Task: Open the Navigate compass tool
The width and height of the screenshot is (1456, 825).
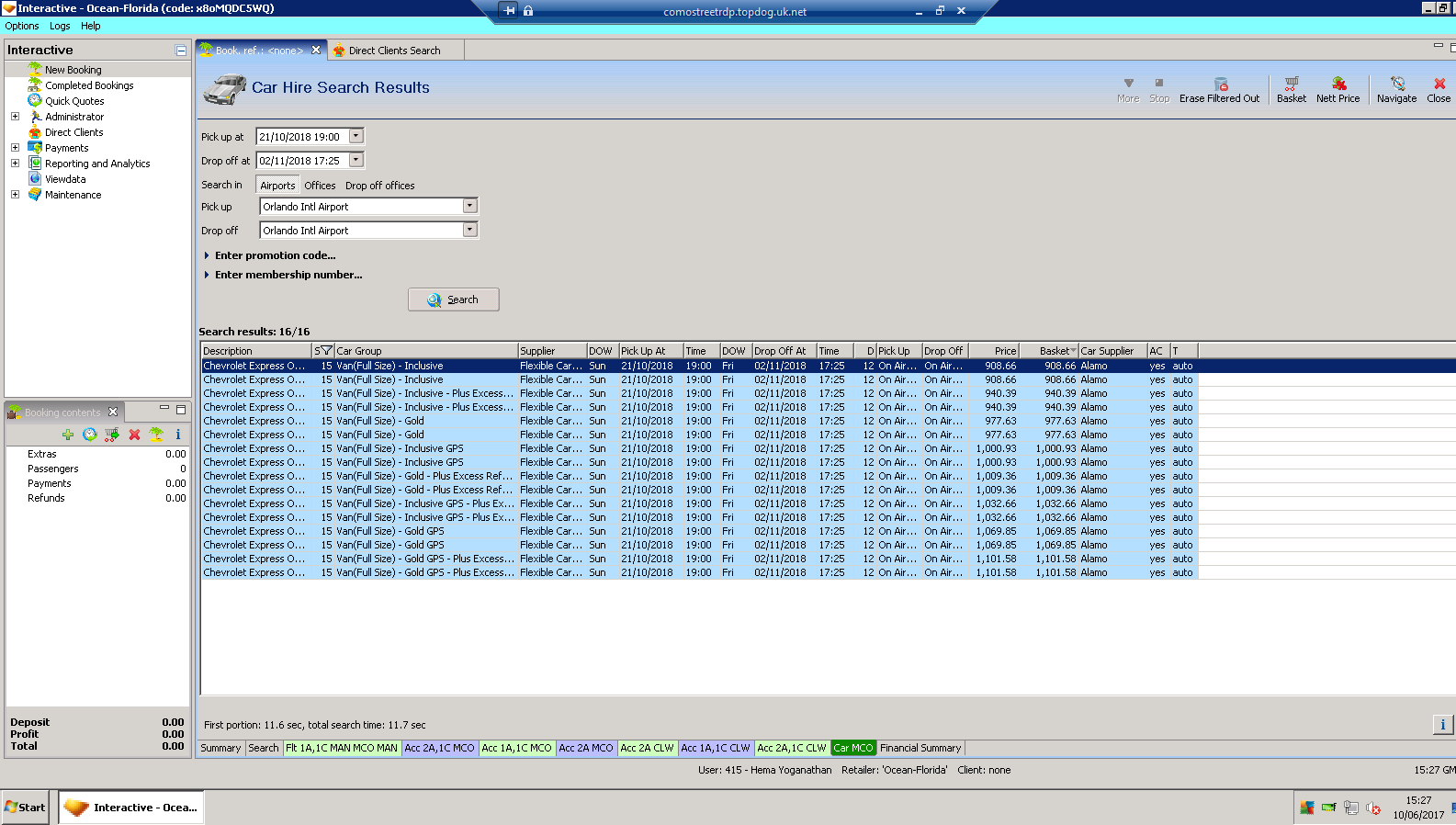Action: tap(1396, 89)
